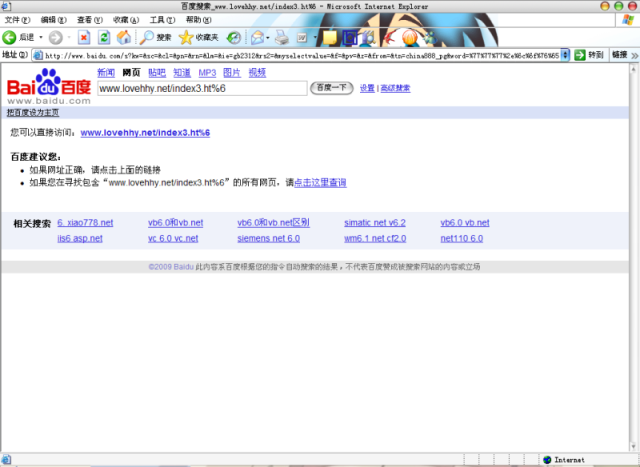The height and width of the screenshot is (467, 640).
Task: Click the address bar URL field
Action: coord(301,55)
